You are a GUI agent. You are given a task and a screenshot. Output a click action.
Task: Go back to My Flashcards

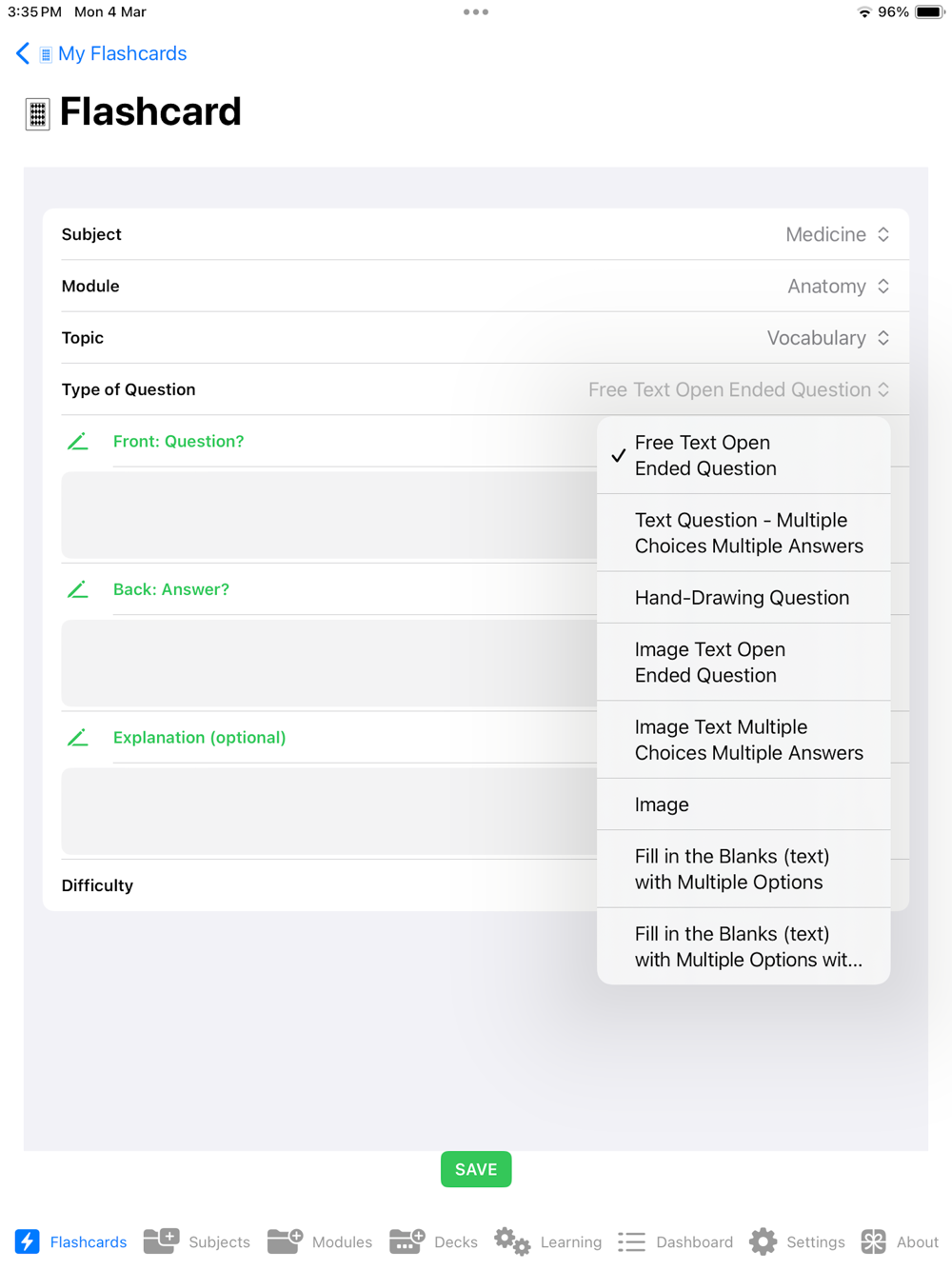(x=102, y=53)
